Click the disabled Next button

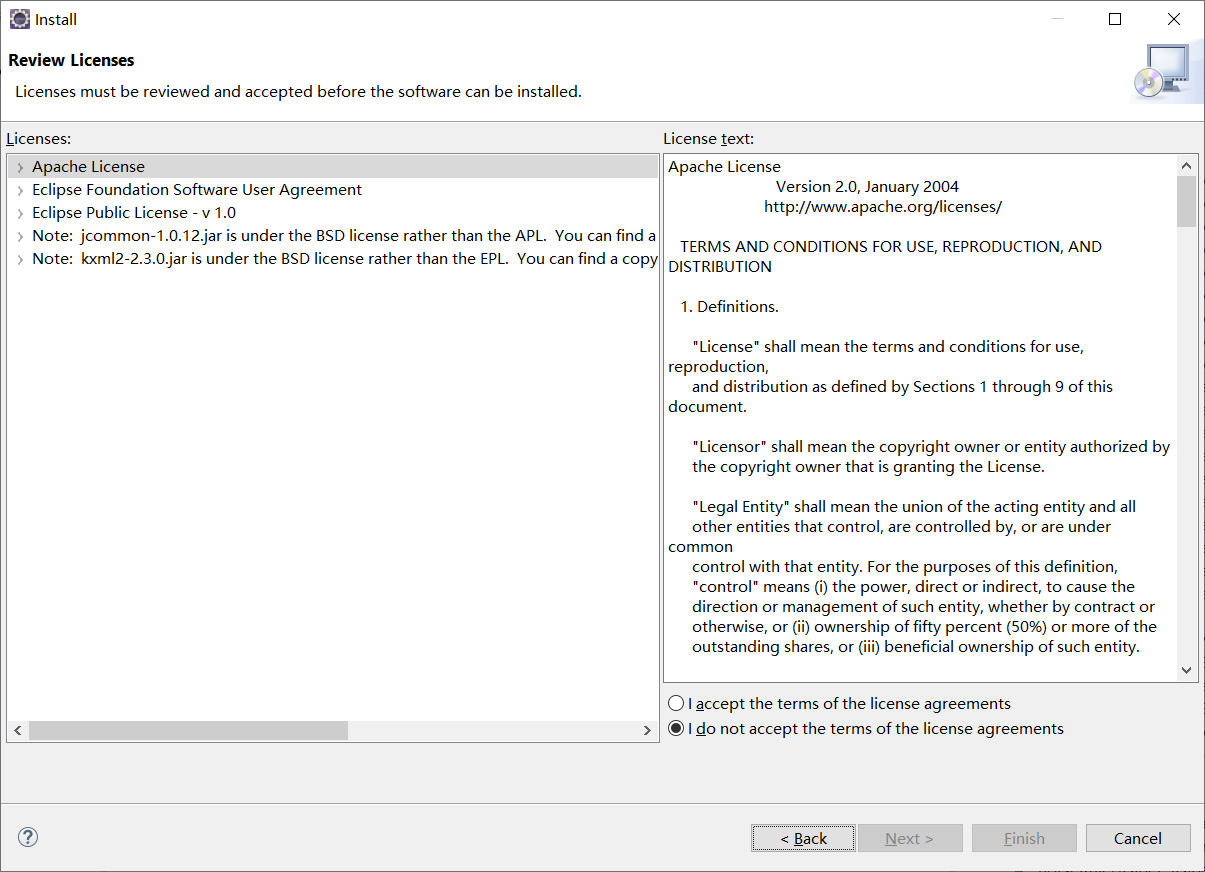[x=910, y=838]
